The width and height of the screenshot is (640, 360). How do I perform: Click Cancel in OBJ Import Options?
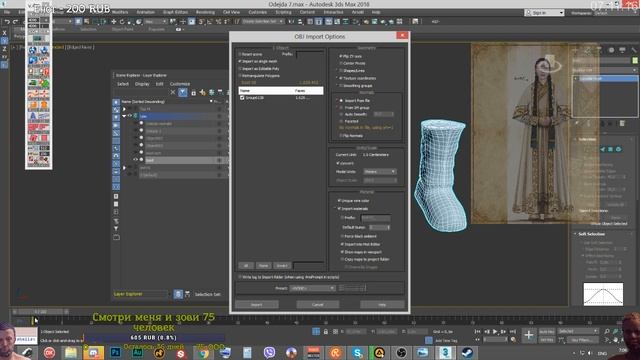(x=318, y=304)
